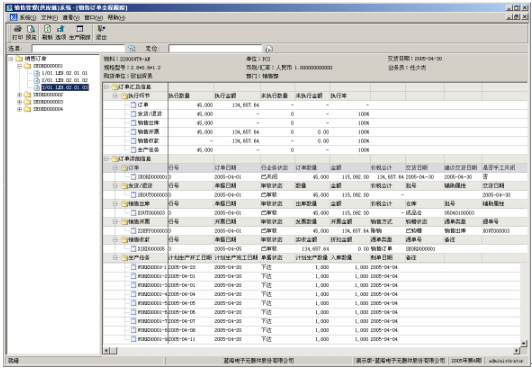The height and width of the screenshot is (368, 532).
Task: Collapse the 销售收款 detail group
Action: pyautogui.click(x=115, y=240)
